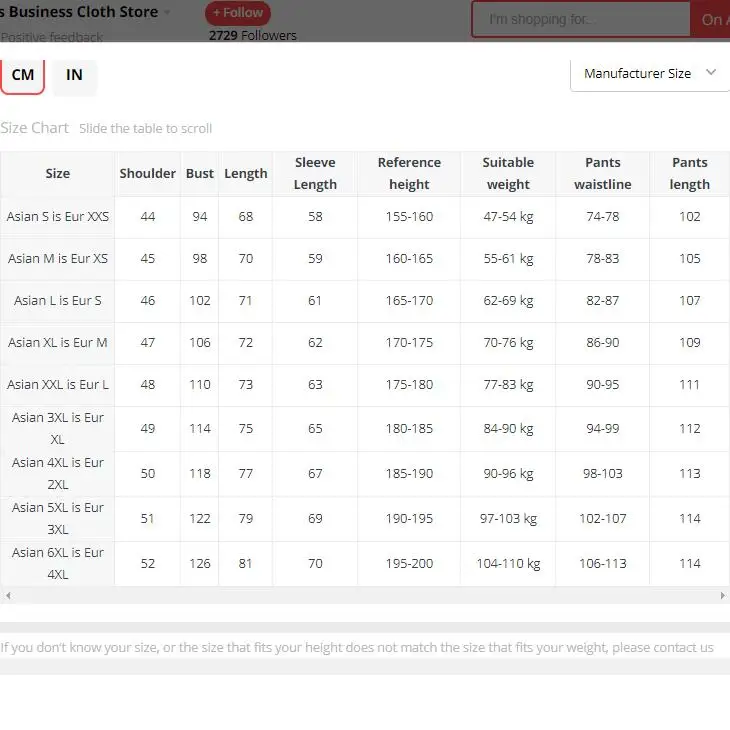This screenshot has width=730, height=730.
Task: Click the 98-103 pants waistline cell
Action: 602,473
